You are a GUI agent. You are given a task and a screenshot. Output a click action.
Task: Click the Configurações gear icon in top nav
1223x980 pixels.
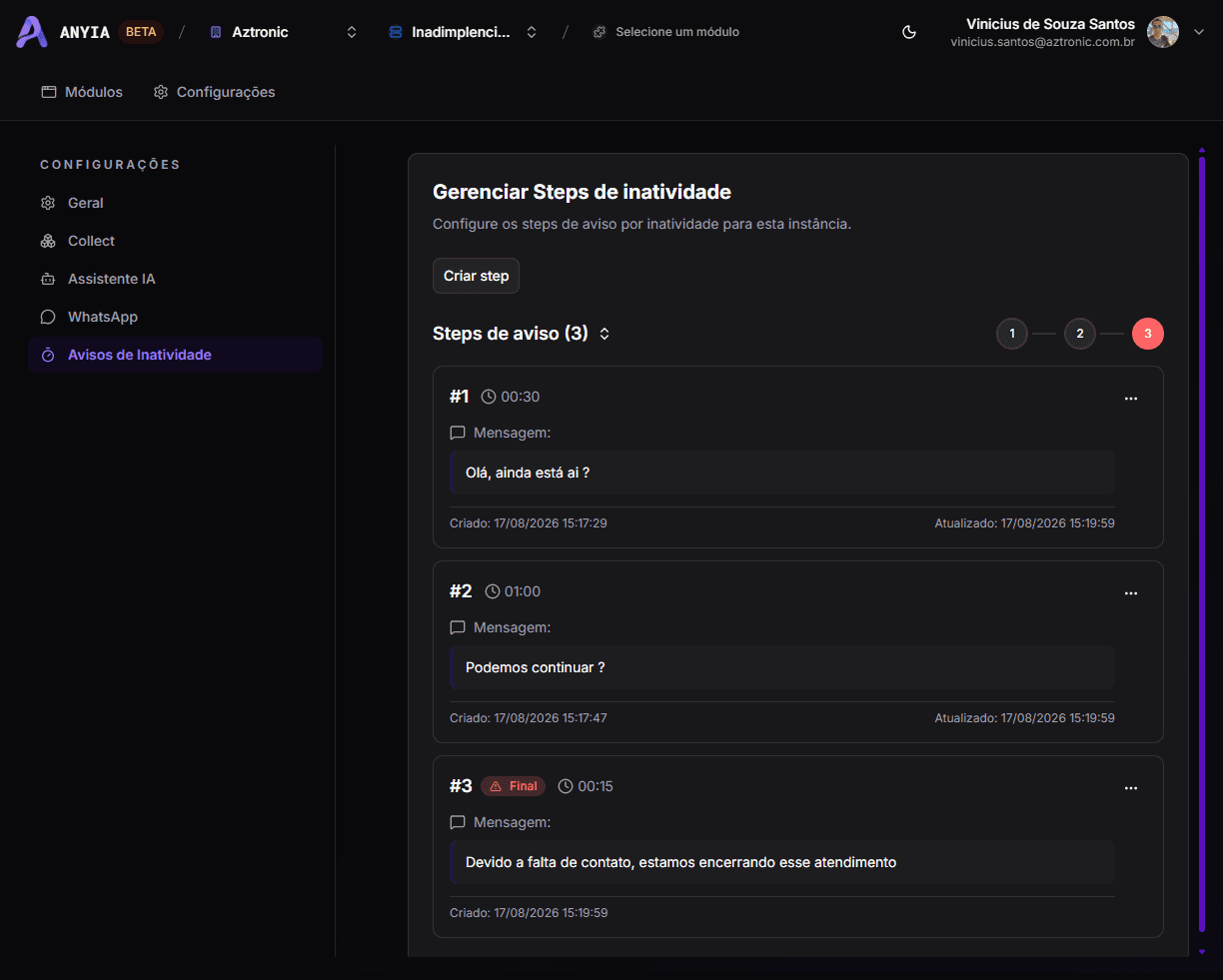(161, 92)
